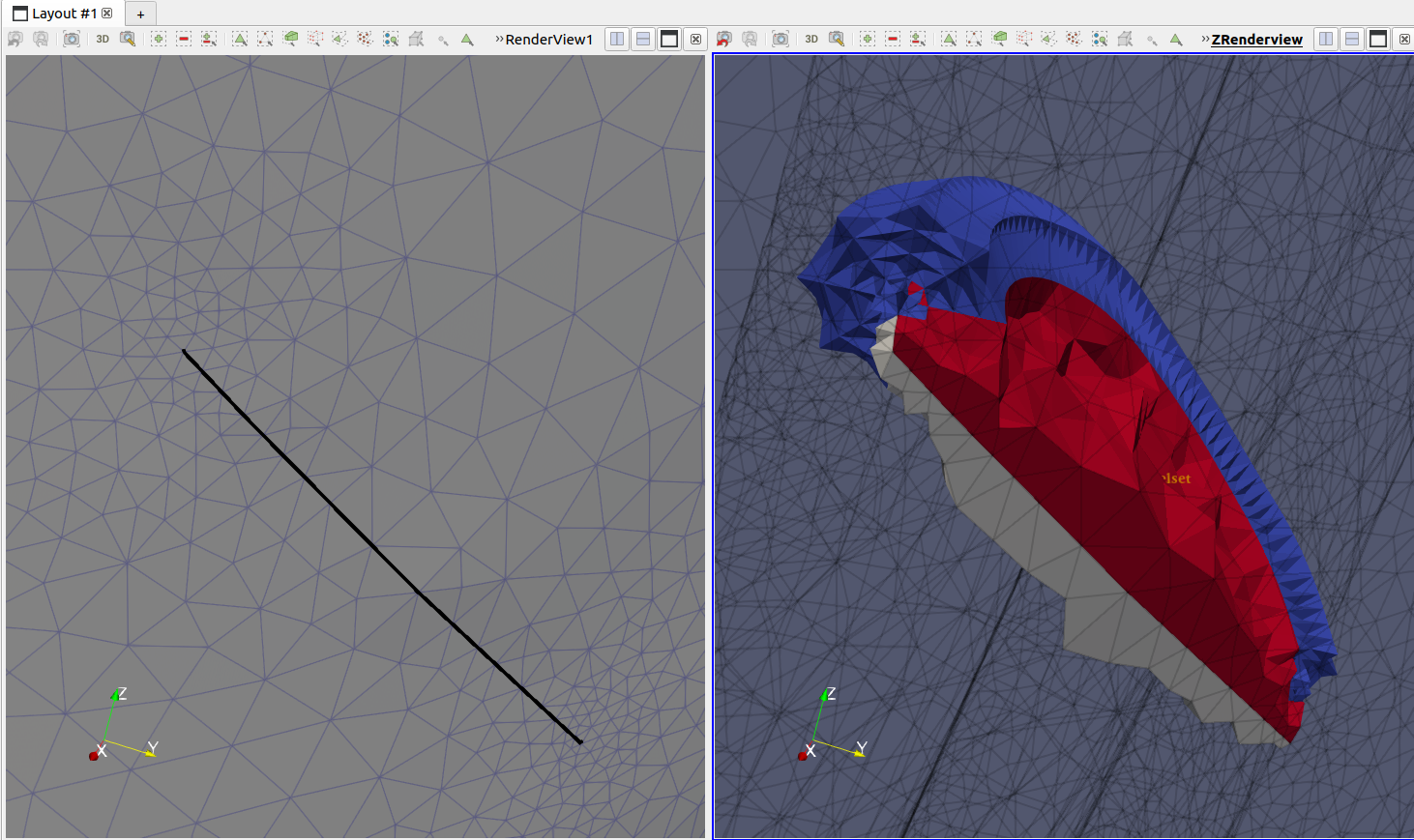The height and width of the screenshot is (840, 1414).
Task: Maximize the ZRenderview pane
Action: (1378, 39)
